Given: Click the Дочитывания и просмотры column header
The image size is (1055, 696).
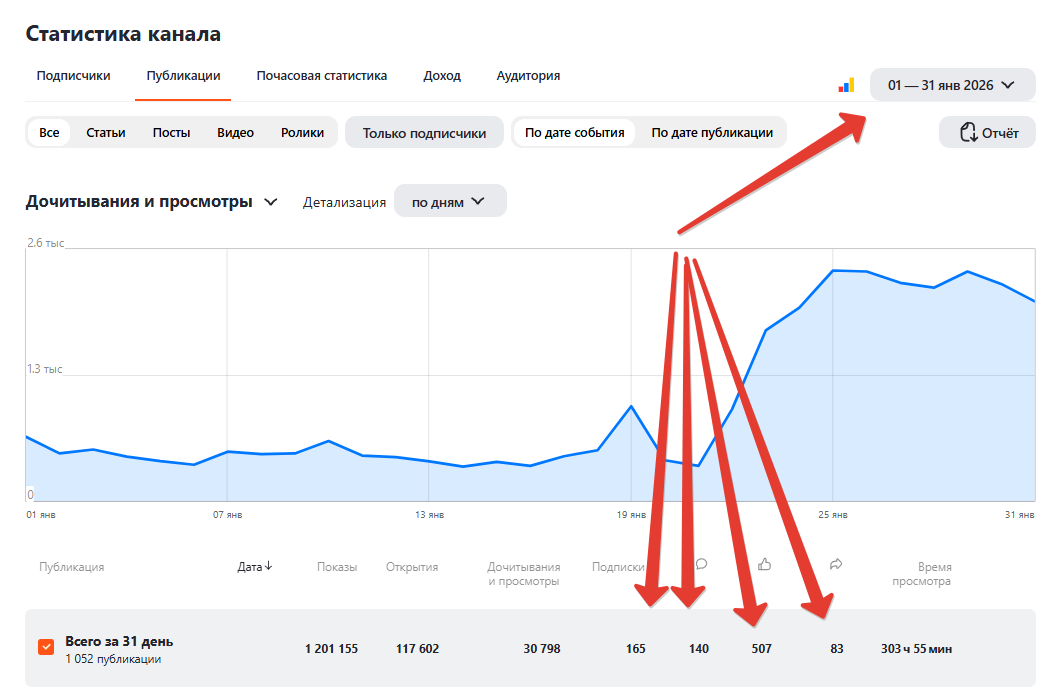Looking at the screenshot, I should [523, 574].
